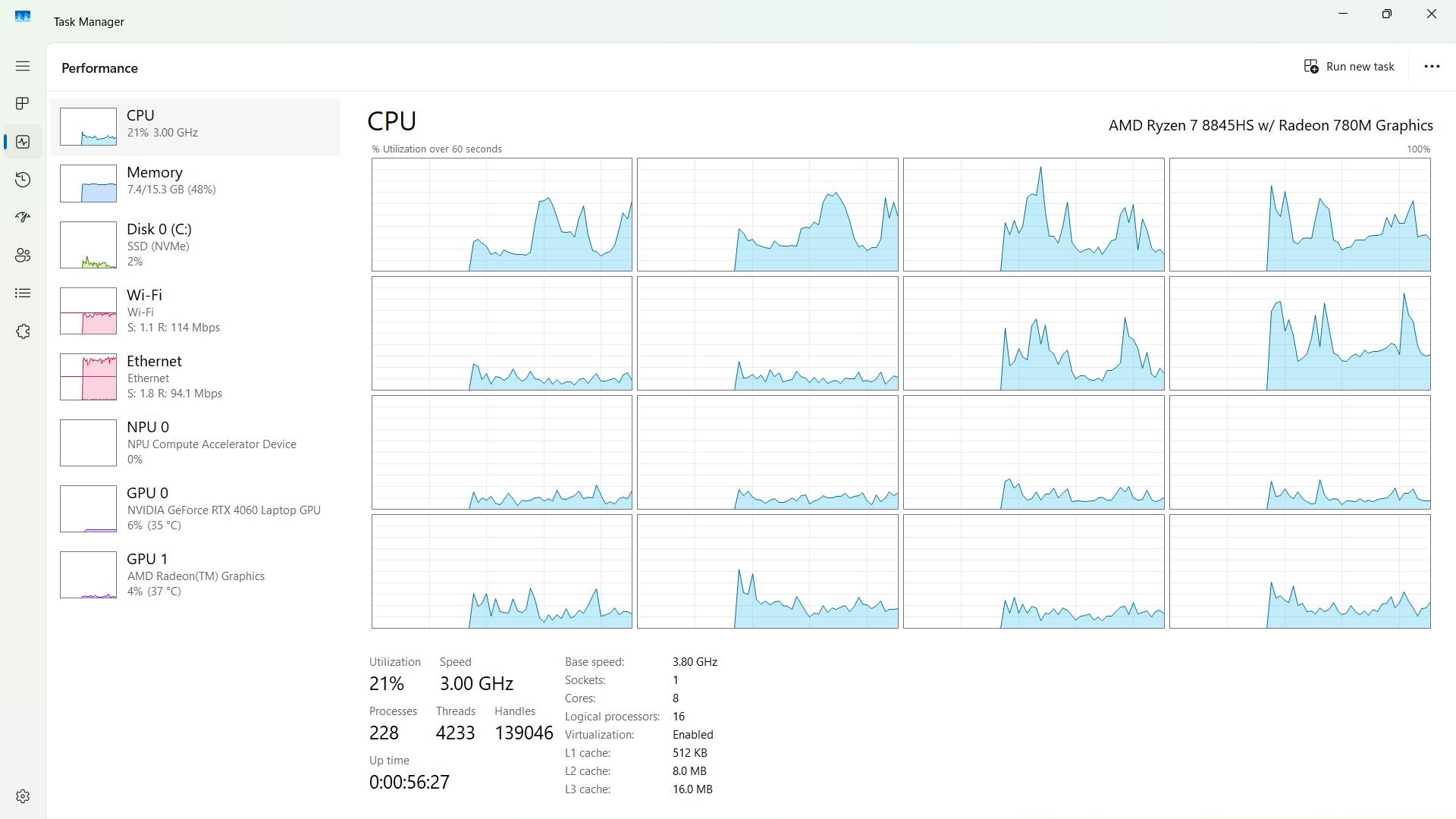Click the Run new task button
Viewport: 1456px width, 819px height.
(x=1349, y=67)
